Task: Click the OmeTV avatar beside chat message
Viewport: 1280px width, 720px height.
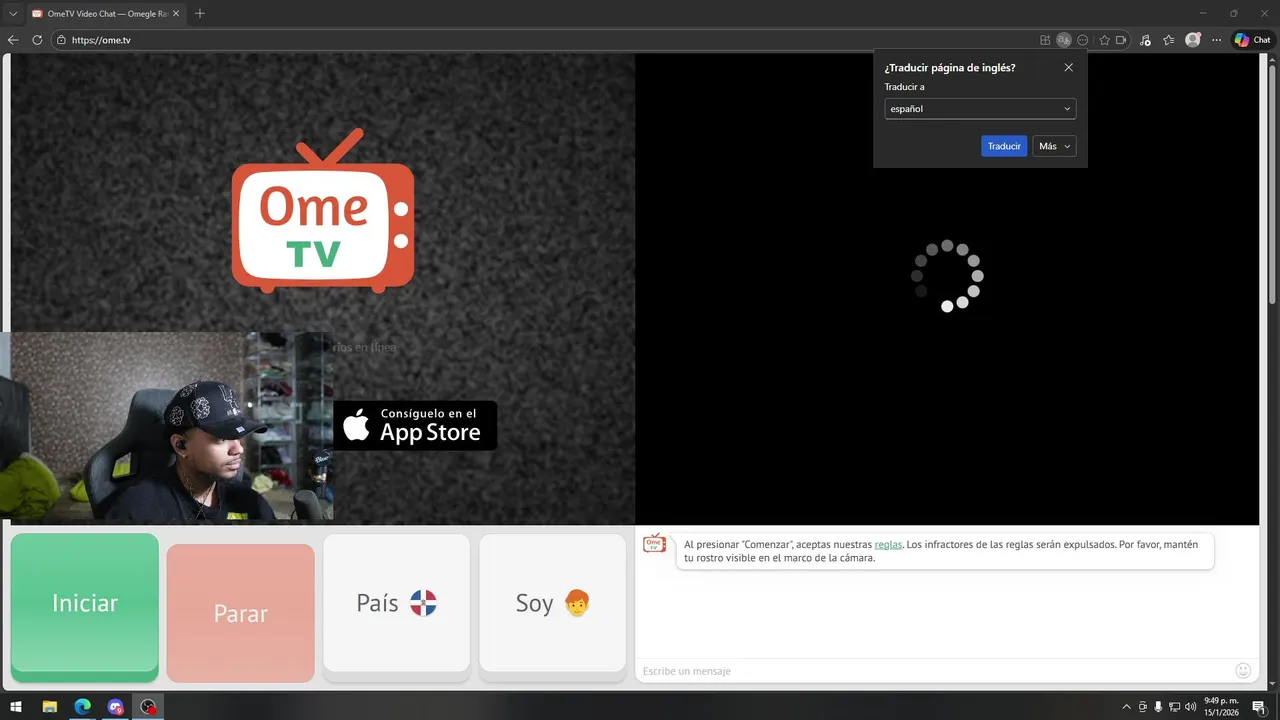Action: tap(654, 543)
